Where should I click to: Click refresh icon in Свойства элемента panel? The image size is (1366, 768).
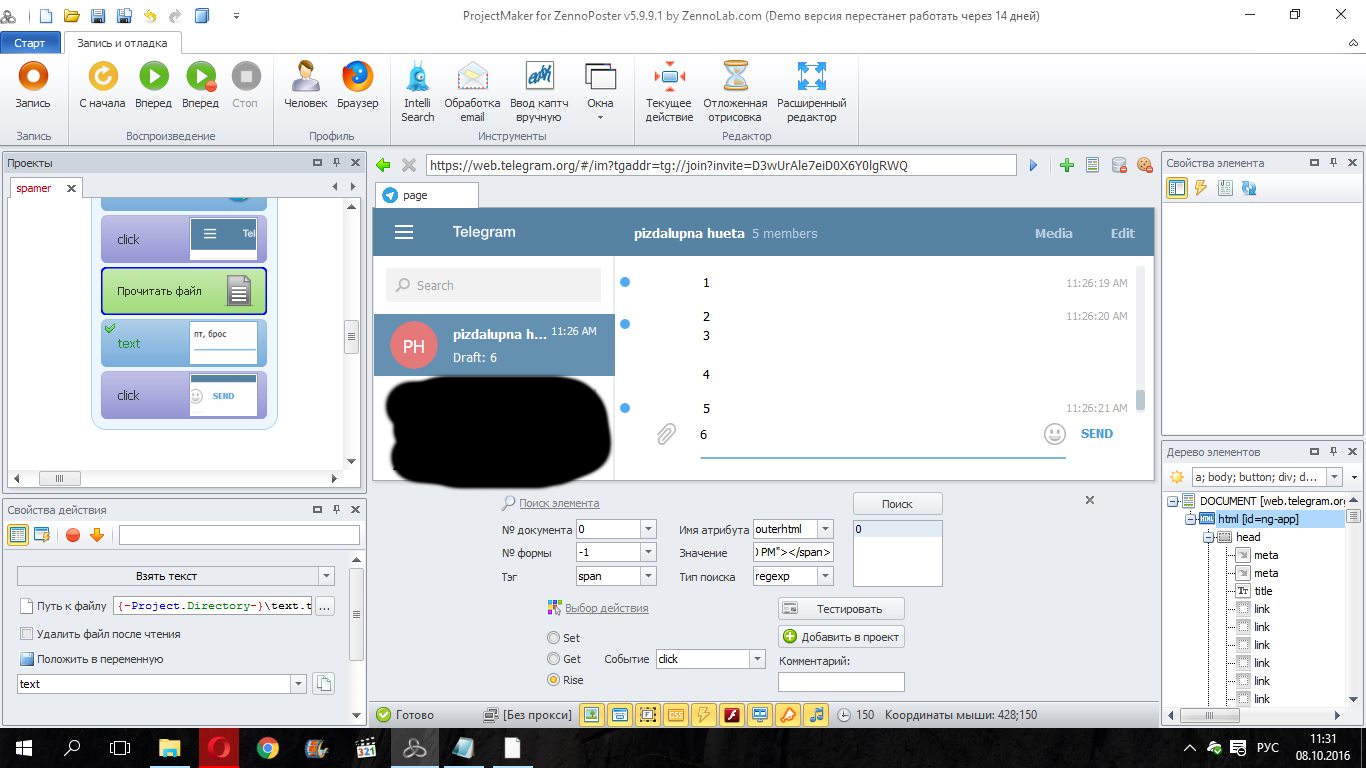[1249, 188]
